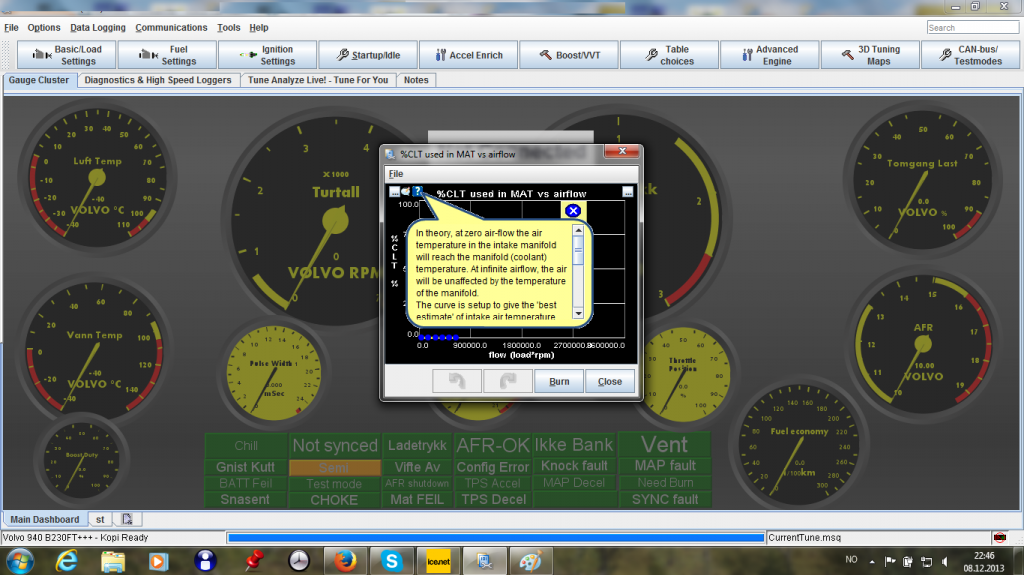1024x575 pixels.
Task: Click help tooltip scrollbar down arrow
Action: coord(578,314)
